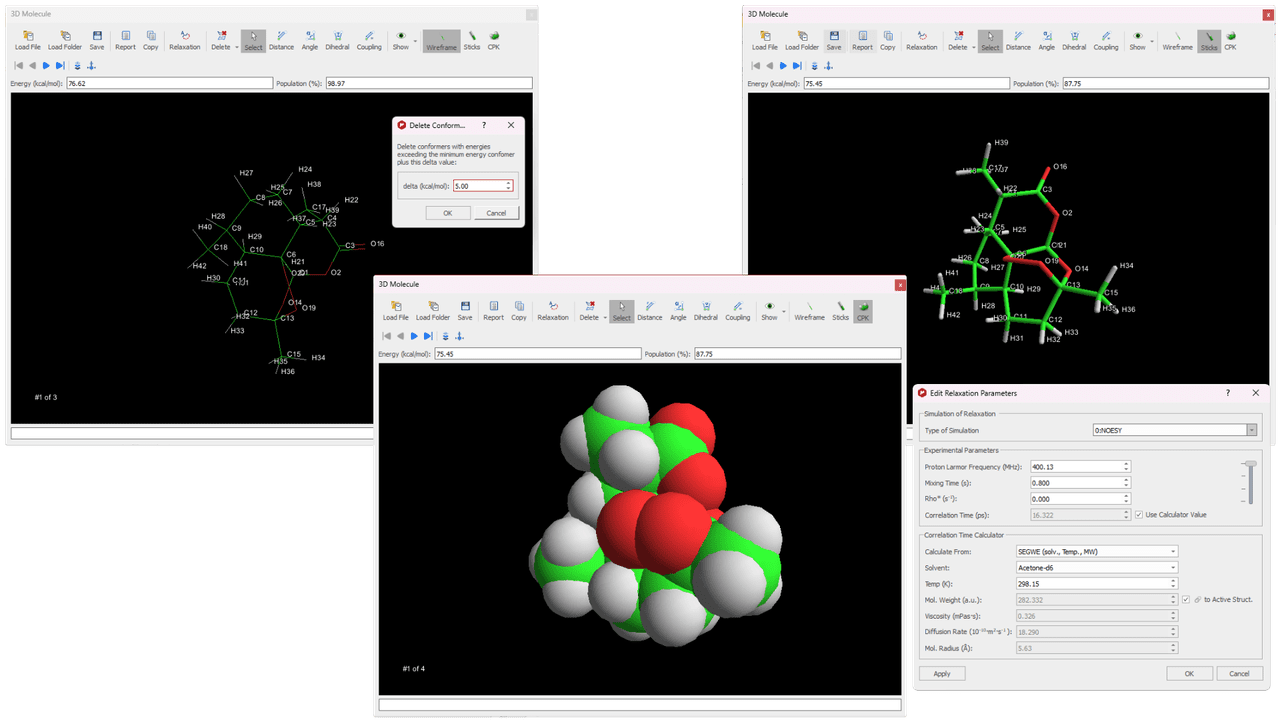Expand the Show dropdown in the right window
1280x720 pixels.
click(1153, 41)
